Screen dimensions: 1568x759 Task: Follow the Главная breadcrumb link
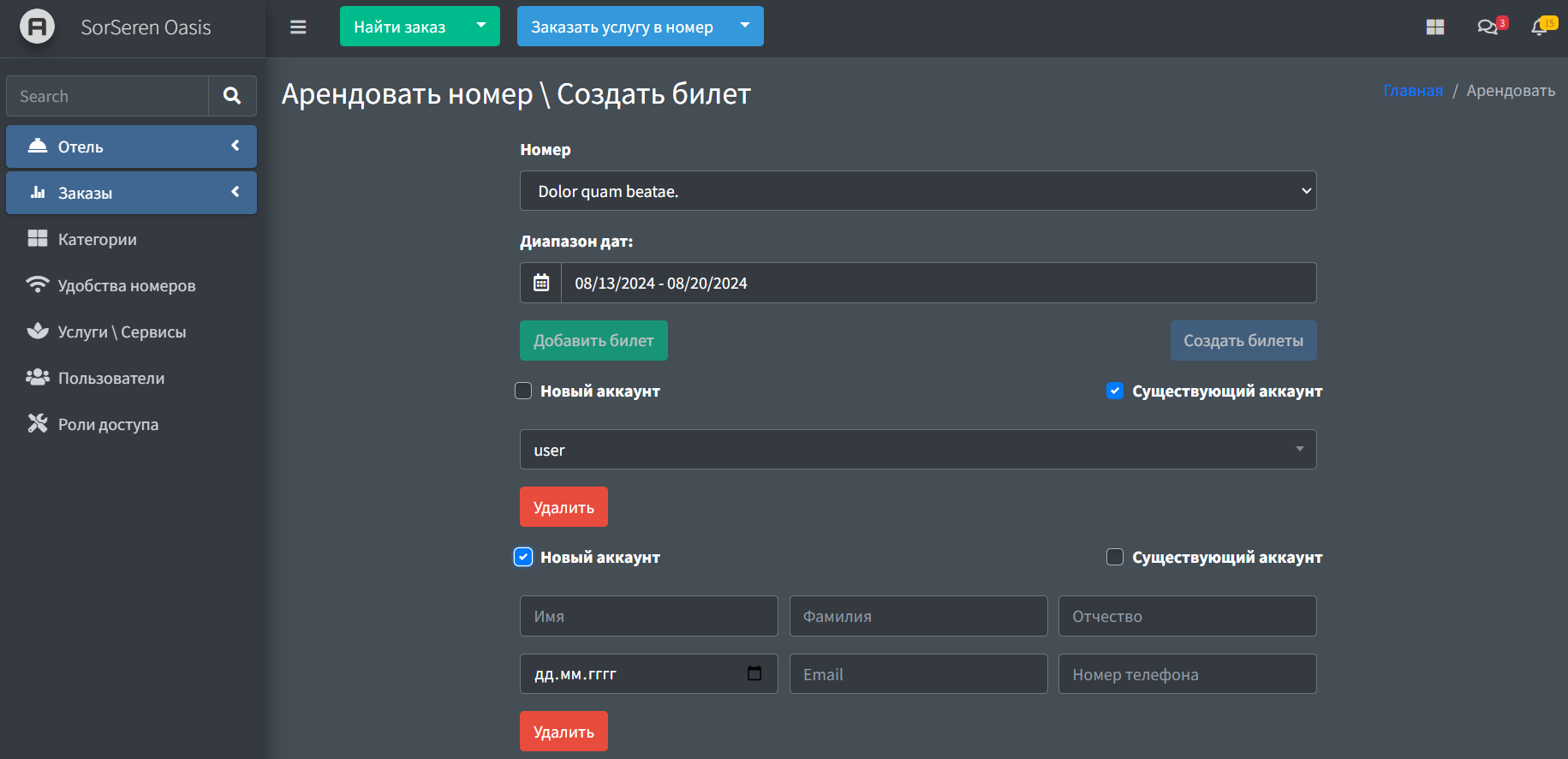(1413, 91)
